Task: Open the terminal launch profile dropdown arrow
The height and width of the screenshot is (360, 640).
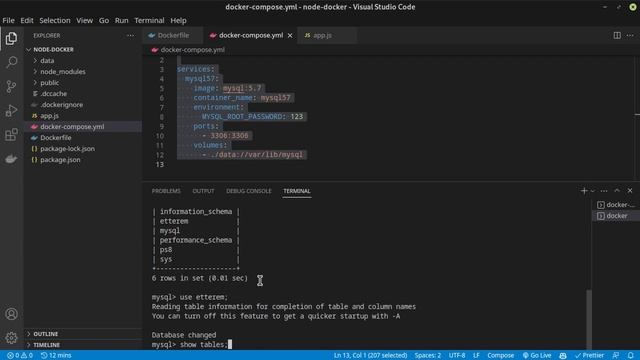Action: pyautogui.click(x=593, y=191)
